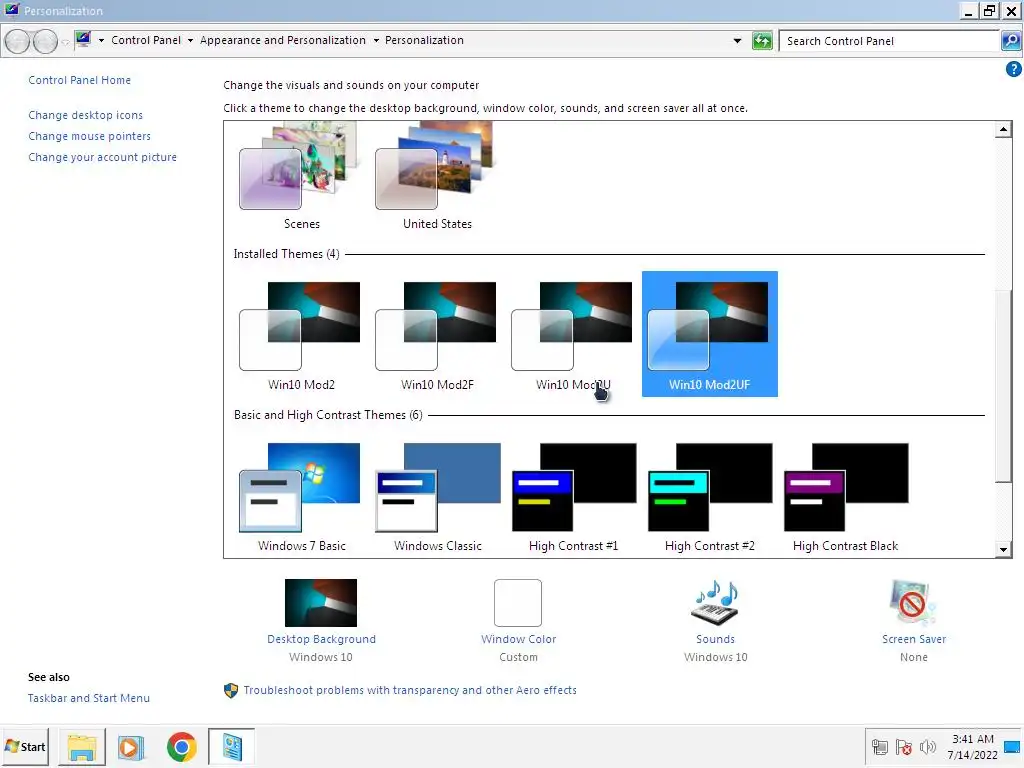The image size is (1024, 768).
Task: Pick the High Contrast #1 theme
Action: (573, 495)
